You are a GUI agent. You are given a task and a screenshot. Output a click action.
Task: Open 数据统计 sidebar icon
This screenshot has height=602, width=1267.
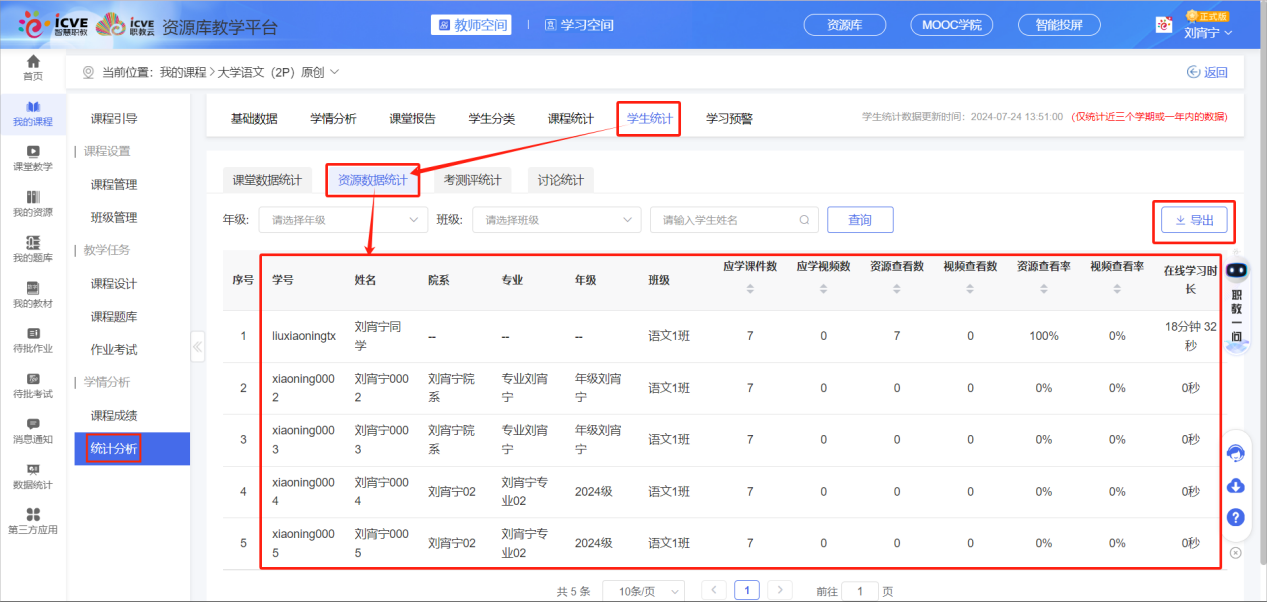33,476
